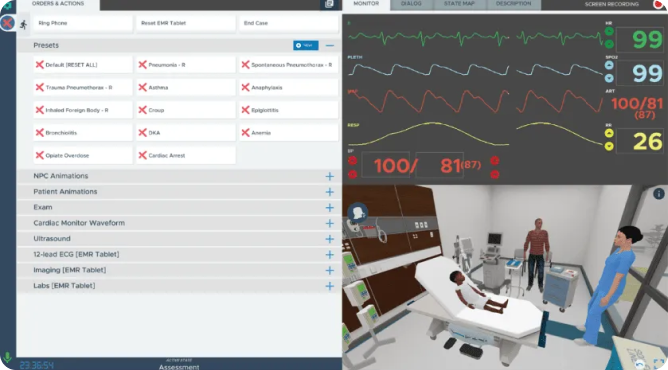Click the copy icon beside Orders & Actions

click(329, 4)
